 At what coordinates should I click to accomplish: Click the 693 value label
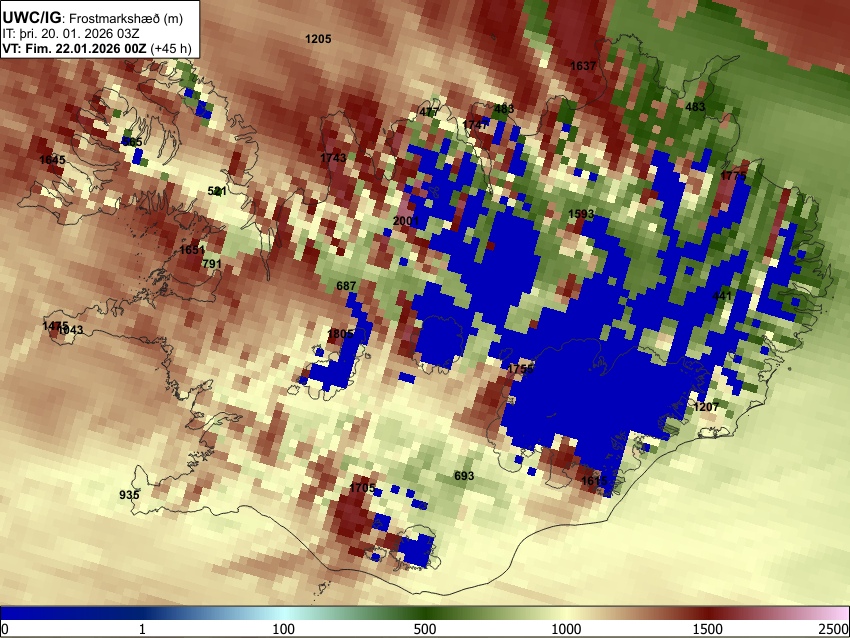click(x=463, y=476)
